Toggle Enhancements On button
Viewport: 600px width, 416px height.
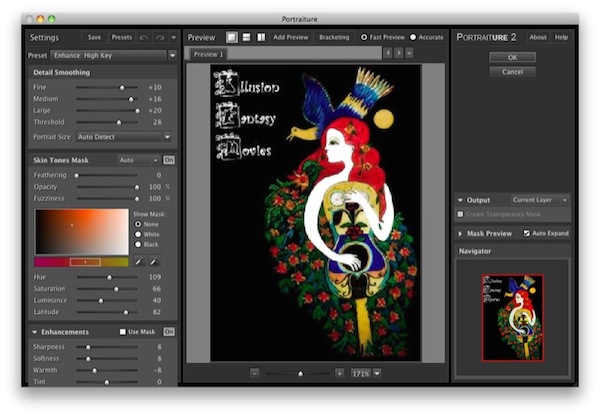[x=169, y=331]
